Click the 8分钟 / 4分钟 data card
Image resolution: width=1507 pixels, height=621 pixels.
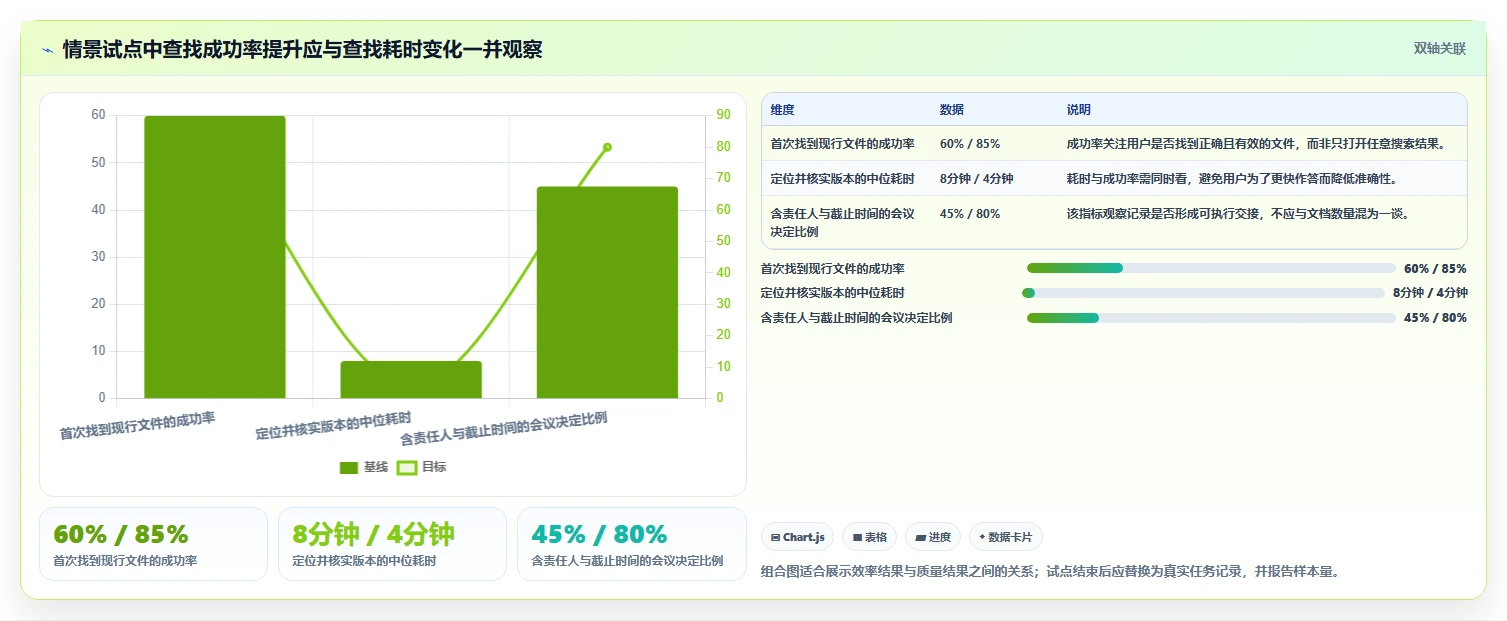coord(392,544)
